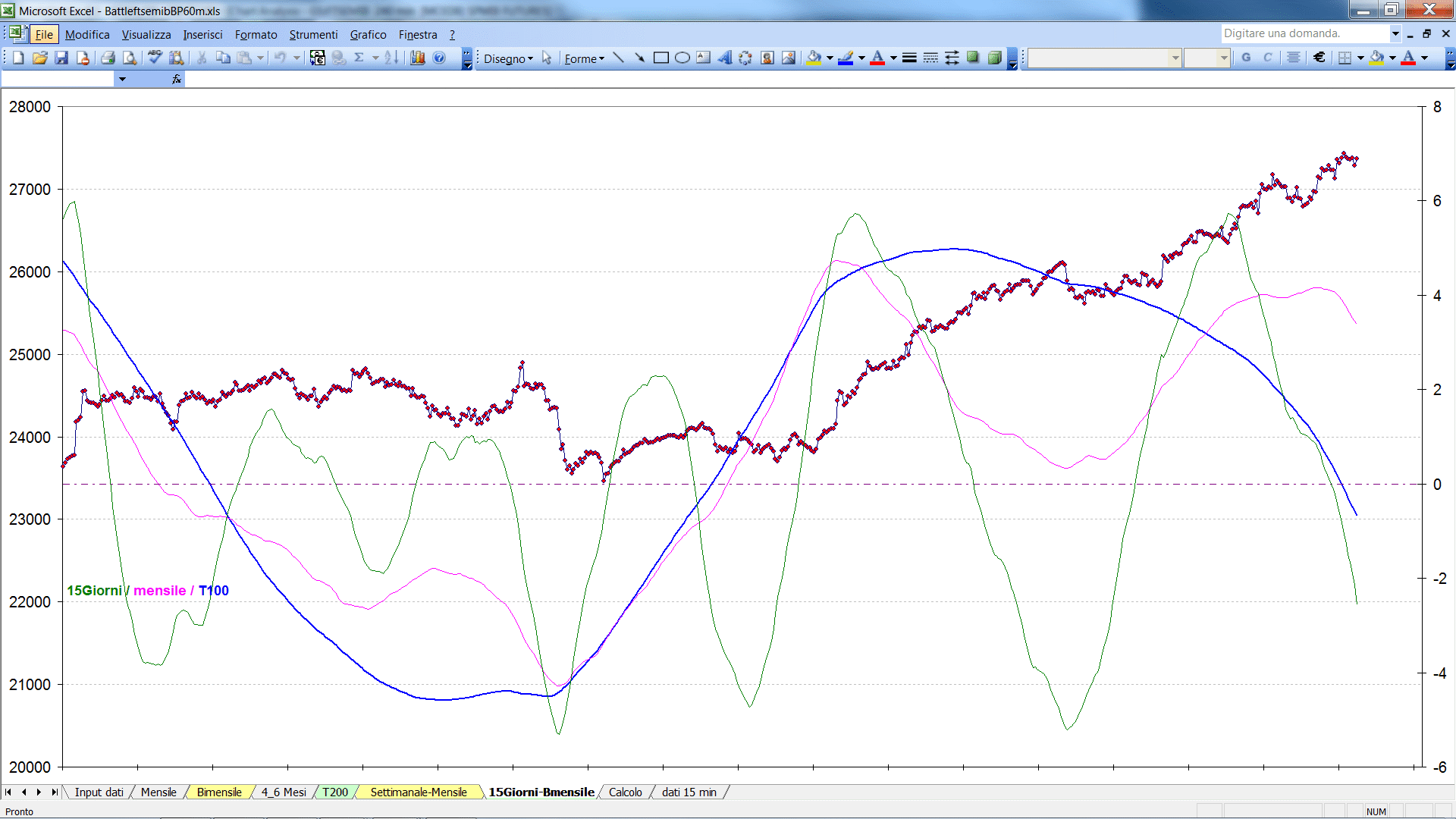The width and height of the screenshot is (1456, 819).
Task: Open the Visualizza menu
Action: [146, 35]
